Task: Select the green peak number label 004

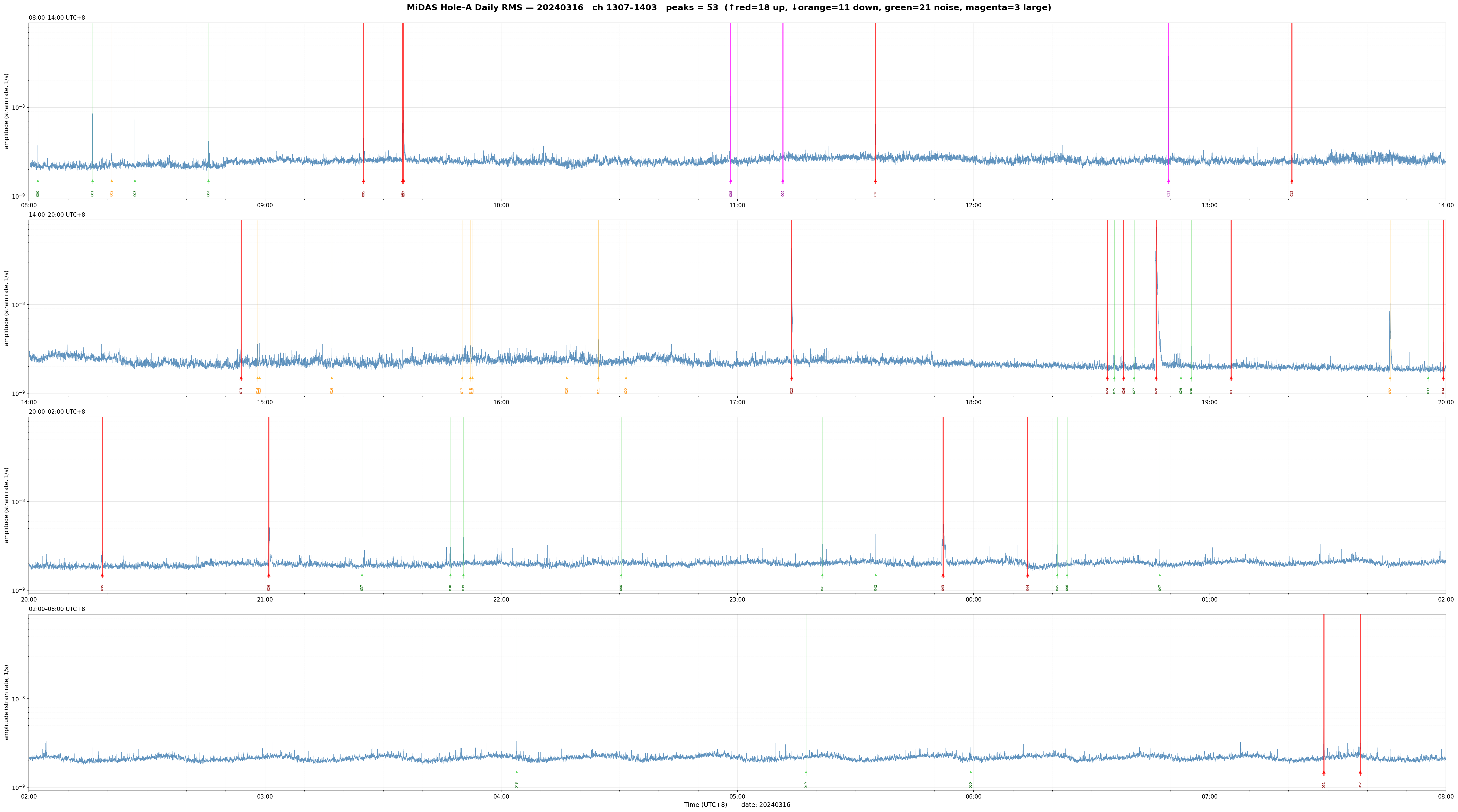Action: [x=208, y=194]
